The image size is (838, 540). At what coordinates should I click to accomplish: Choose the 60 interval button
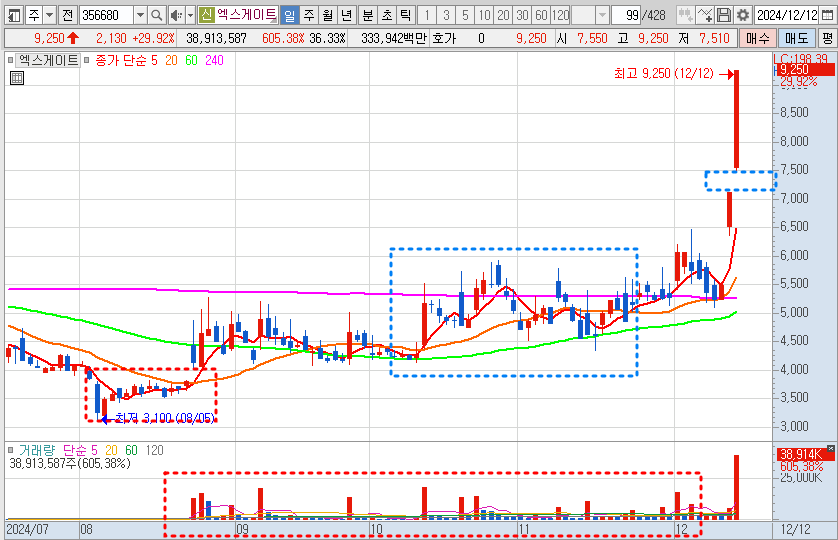point(541,15)
